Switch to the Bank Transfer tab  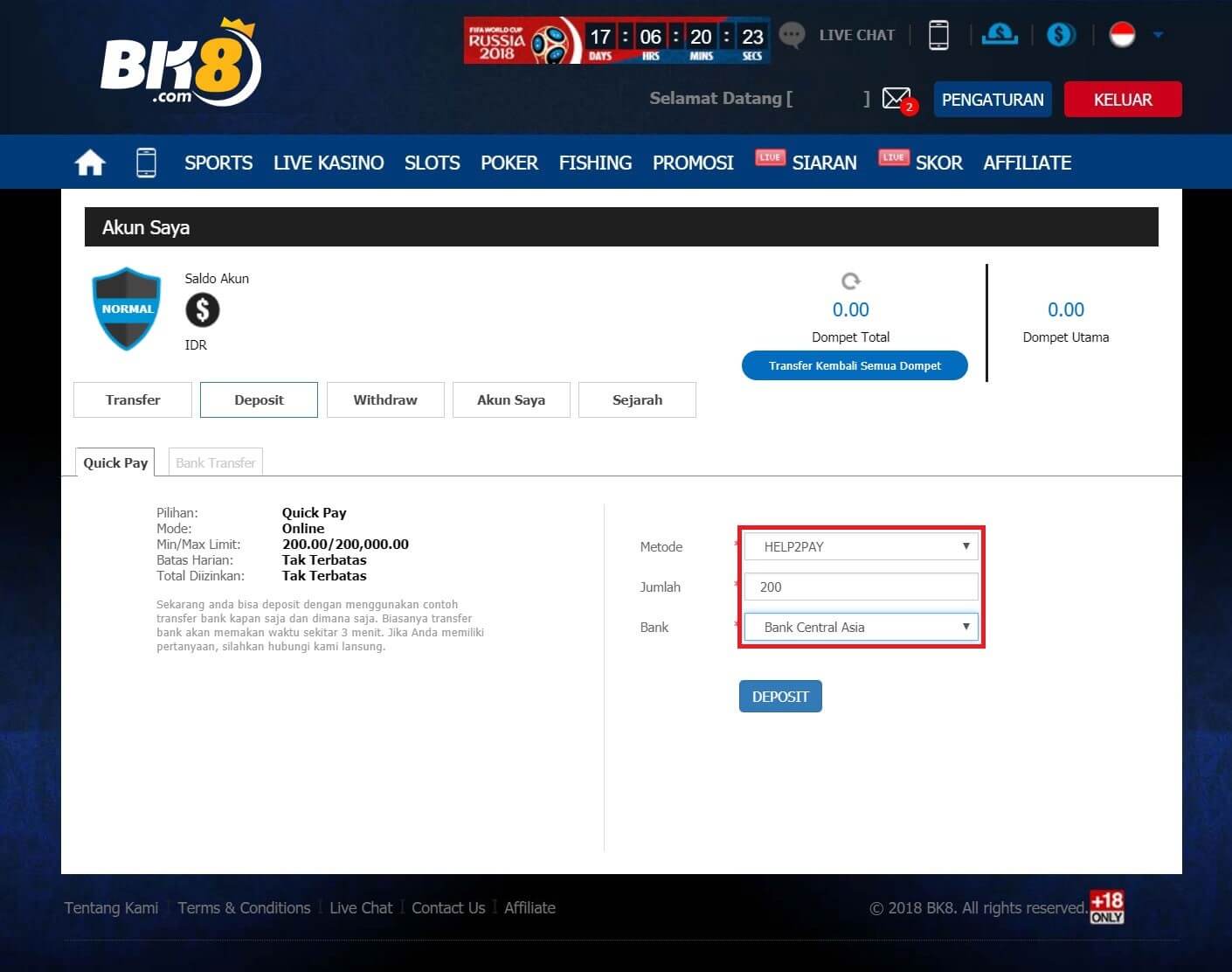pyautogui.click(x=215, y=462)
